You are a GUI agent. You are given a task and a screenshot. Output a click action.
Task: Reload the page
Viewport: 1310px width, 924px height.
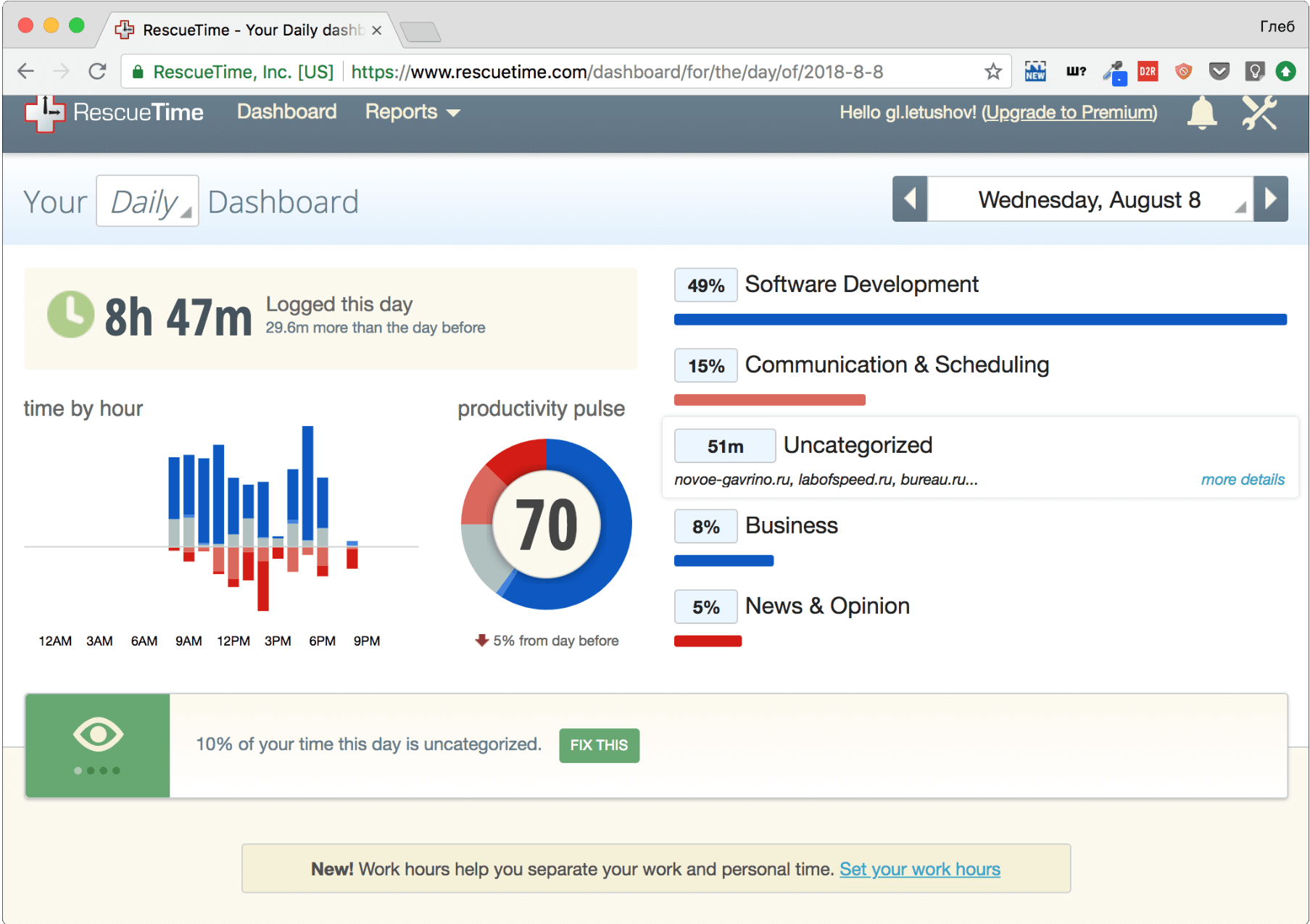97,71
